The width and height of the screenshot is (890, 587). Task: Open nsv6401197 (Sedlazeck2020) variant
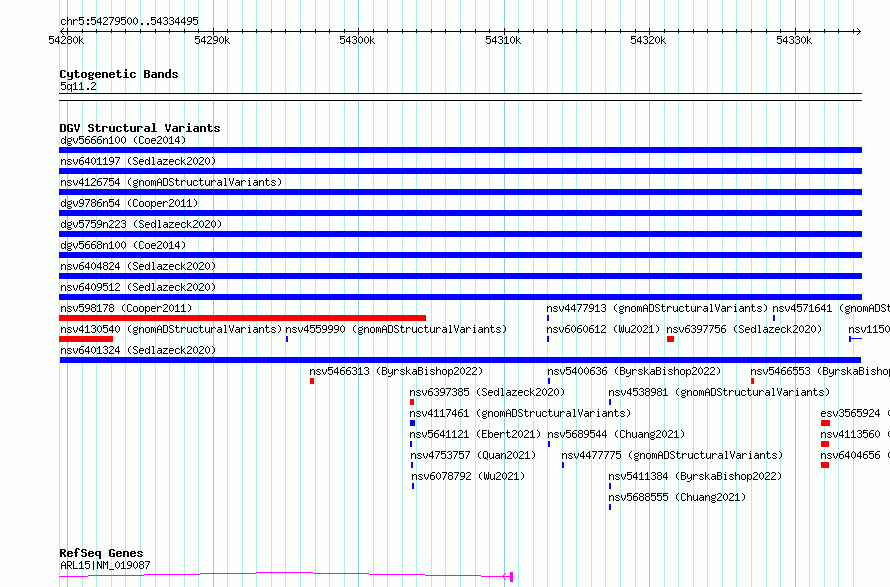[138, 161]
